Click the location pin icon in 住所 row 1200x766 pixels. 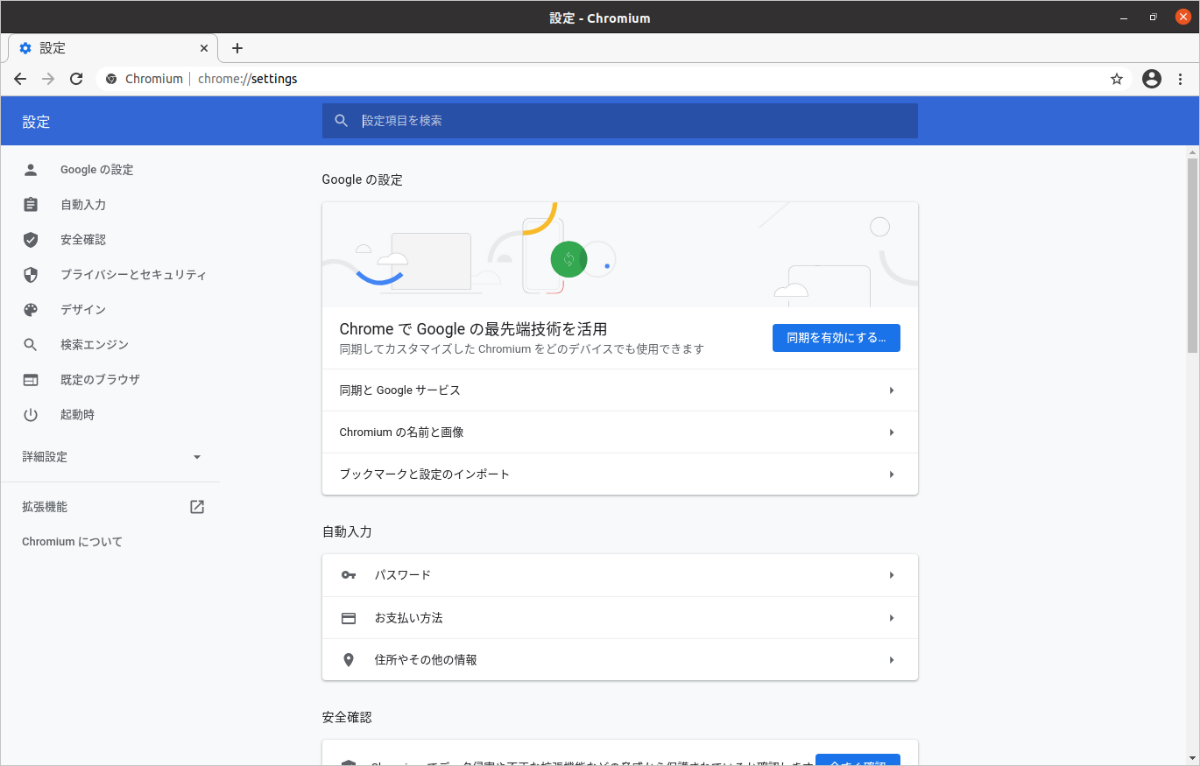click(349, 660)
